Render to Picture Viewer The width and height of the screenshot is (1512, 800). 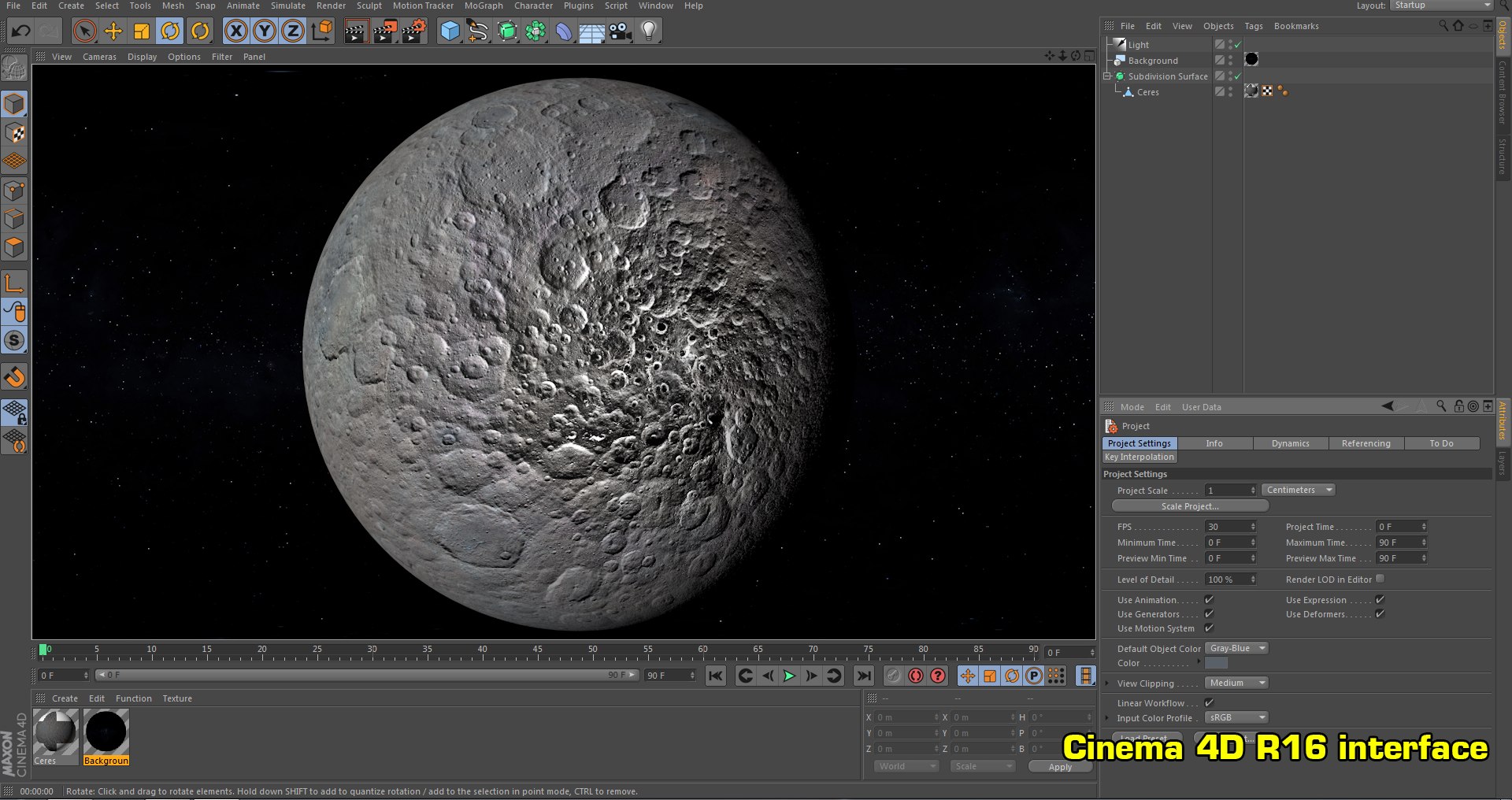tap(385, 31)
